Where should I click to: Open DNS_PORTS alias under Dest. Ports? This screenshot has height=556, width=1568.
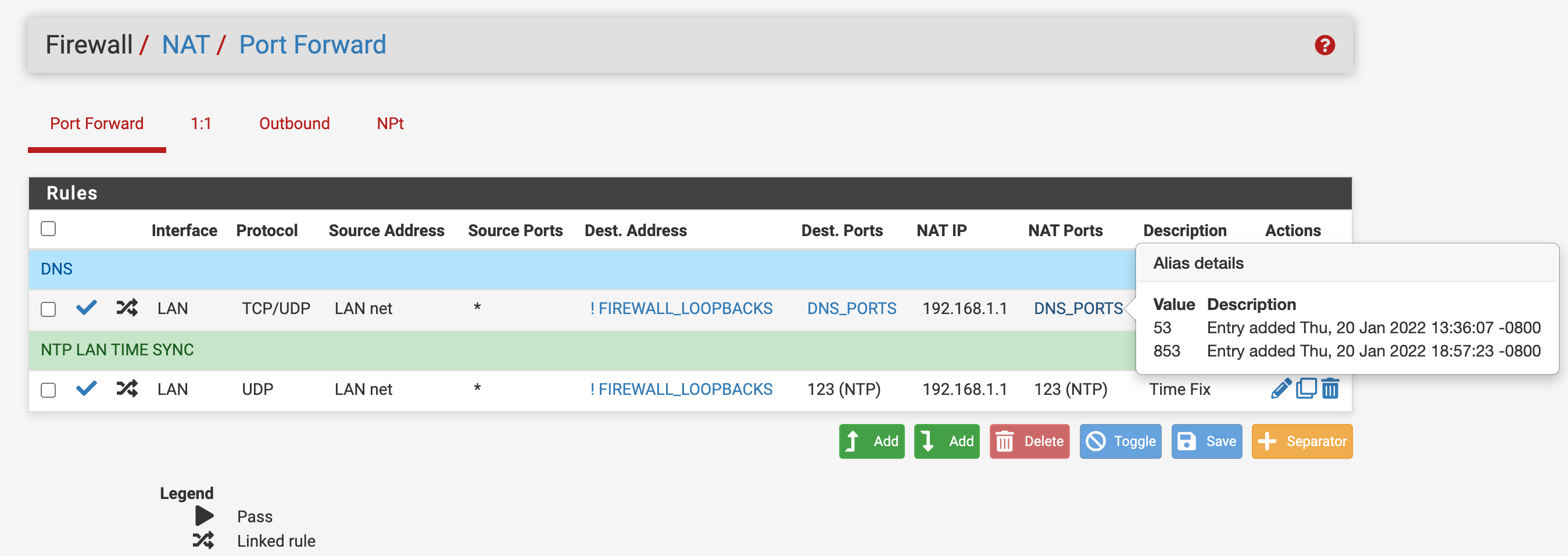click(x=851, y=308)
